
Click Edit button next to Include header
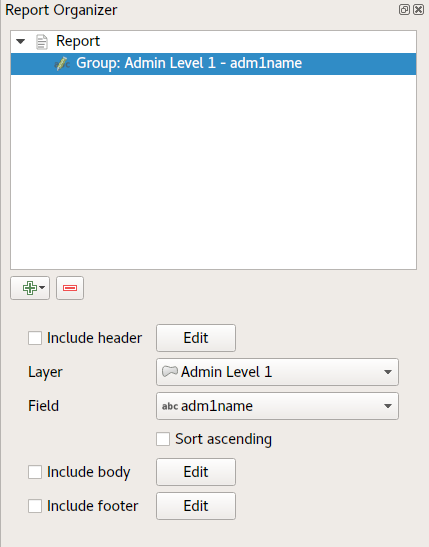coord(196,338)
